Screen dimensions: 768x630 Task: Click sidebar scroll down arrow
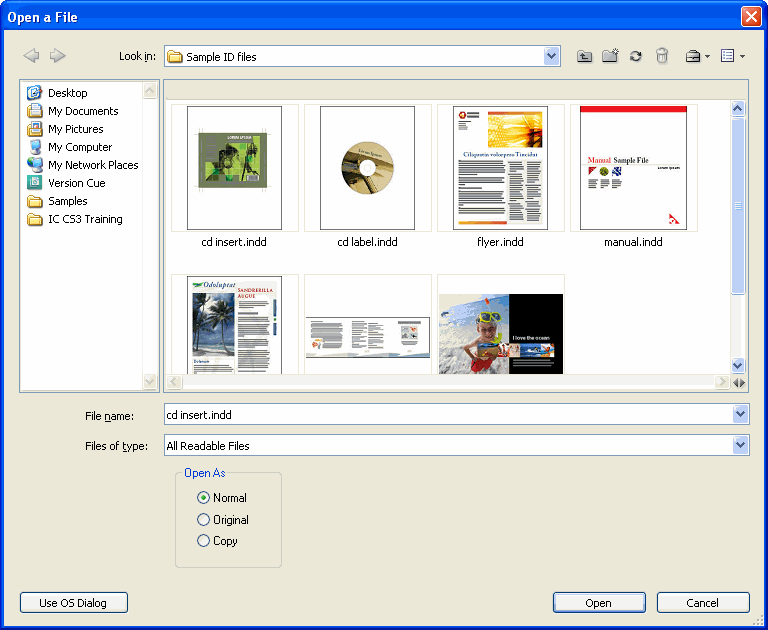pyautogui.click(x=150, y=381)
